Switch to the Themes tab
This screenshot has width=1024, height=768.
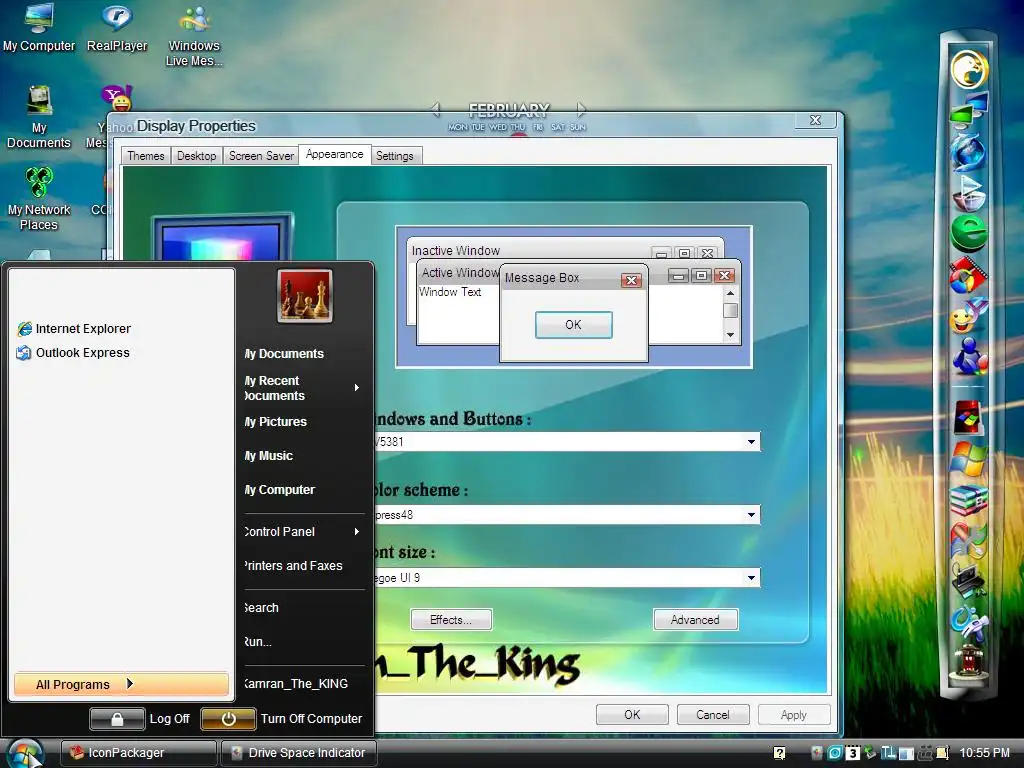click(146, 155)
